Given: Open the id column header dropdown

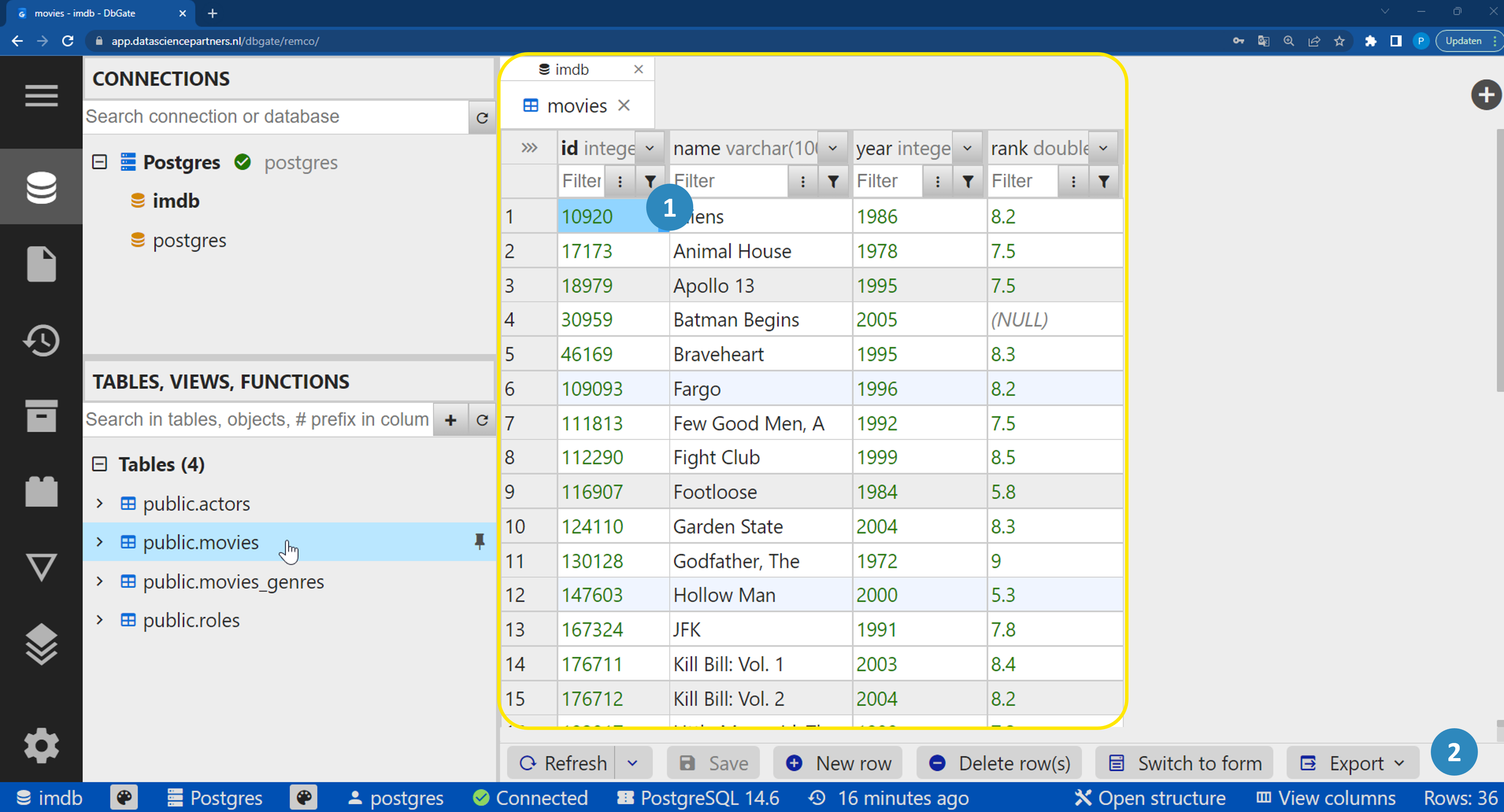Looking at the screenshot, I should pos(649,148).
